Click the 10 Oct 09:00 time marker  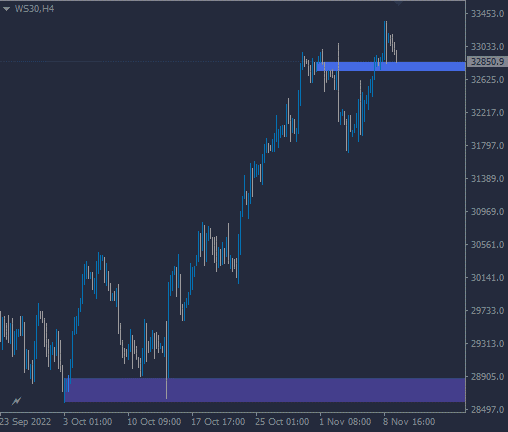click(154, 422)
